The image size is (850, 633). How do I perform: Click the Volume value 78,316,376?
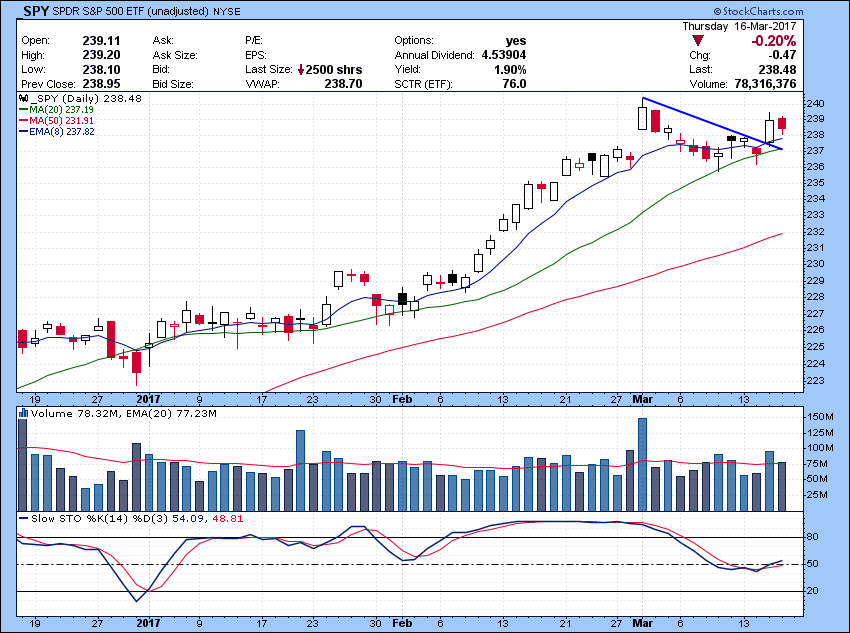[x=765, y=84]
